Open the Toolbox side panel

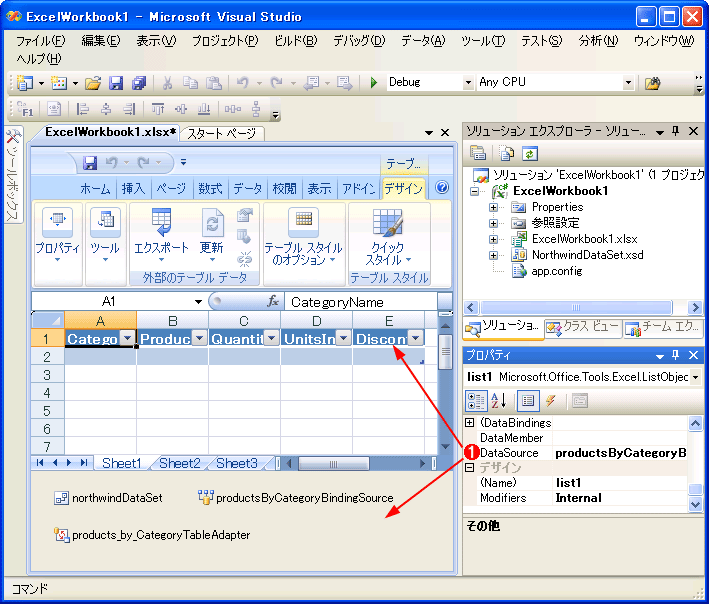click(13, 175)
